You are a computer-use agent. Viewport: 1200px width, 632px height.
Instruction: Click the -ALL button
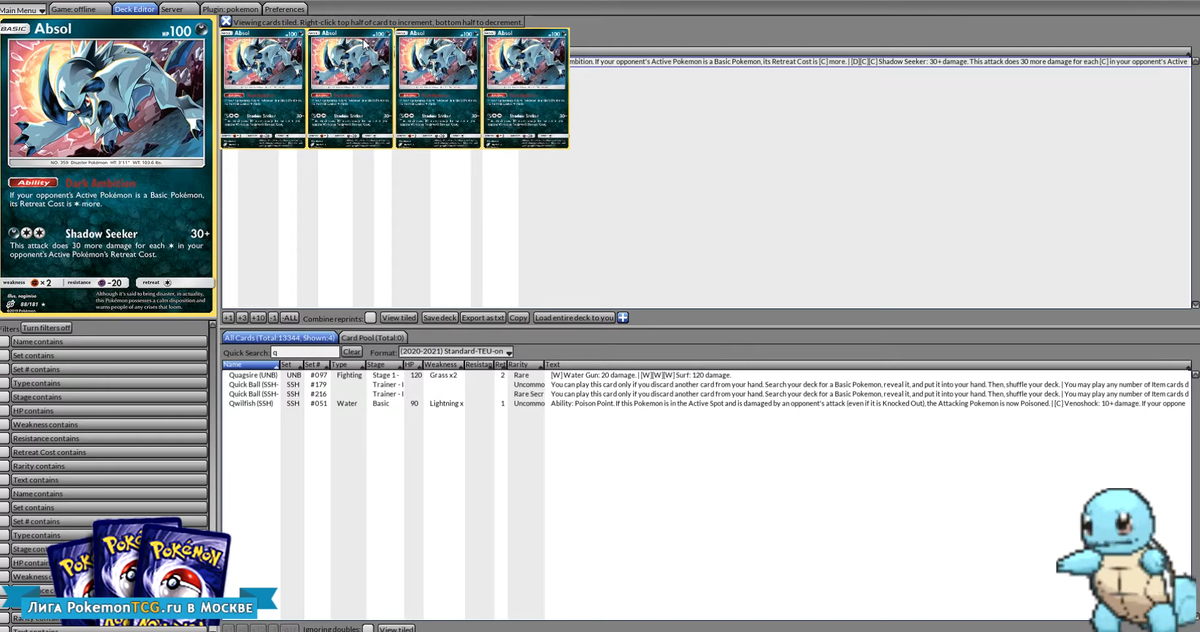[290, 317]
